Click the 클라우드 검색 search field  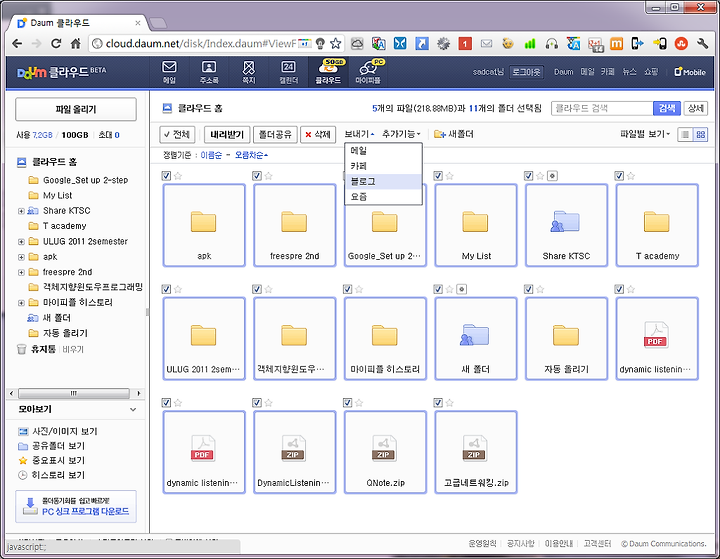tap(602, 108)
